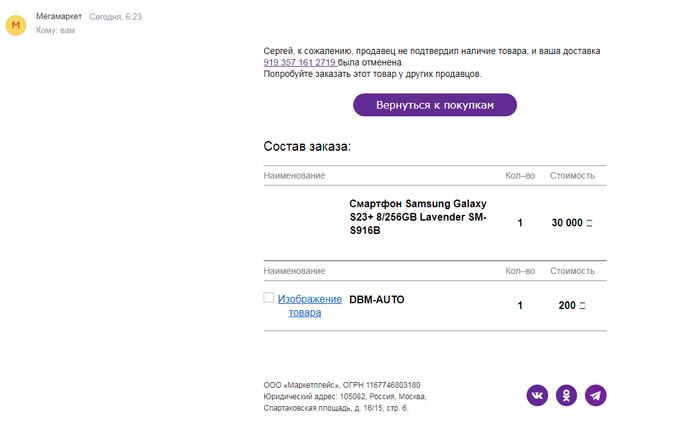Select the DBM-AUTO item name

coord(377,299)
